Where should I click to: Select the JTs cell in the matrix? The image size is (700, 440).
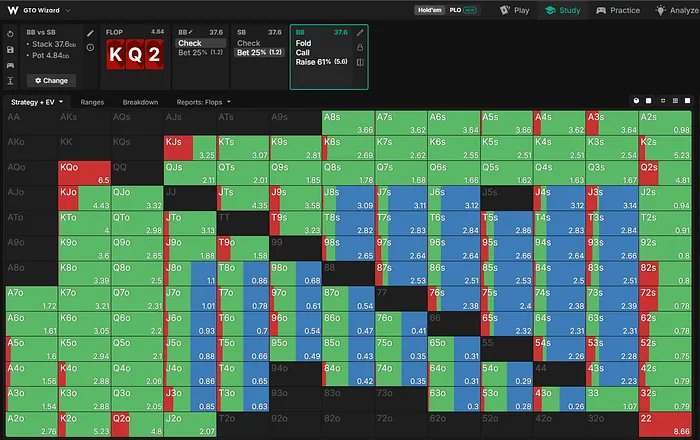(243, 198)
